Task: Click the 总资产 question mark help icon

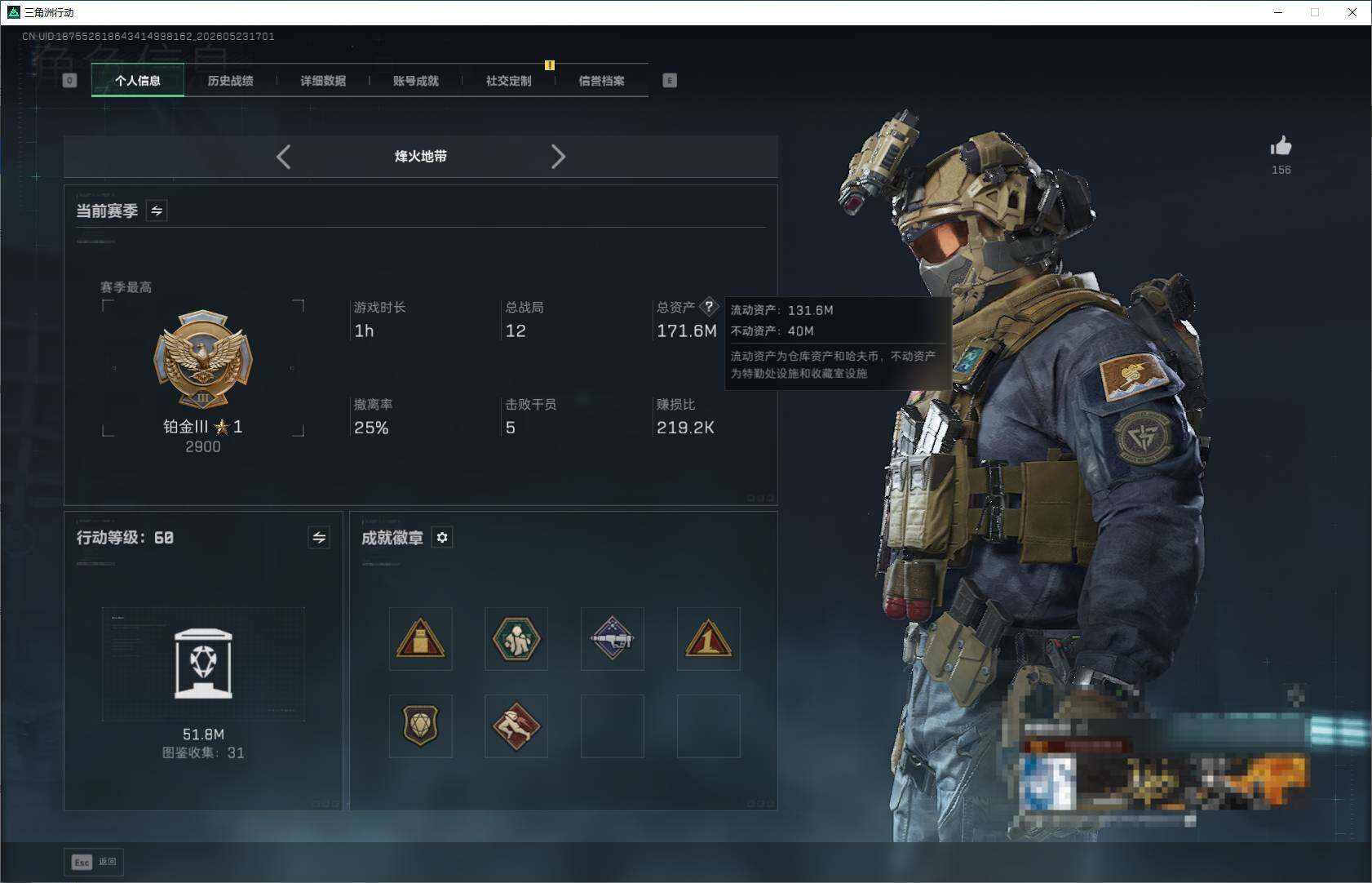Action: pyautogui.click(x=709, y=307)
